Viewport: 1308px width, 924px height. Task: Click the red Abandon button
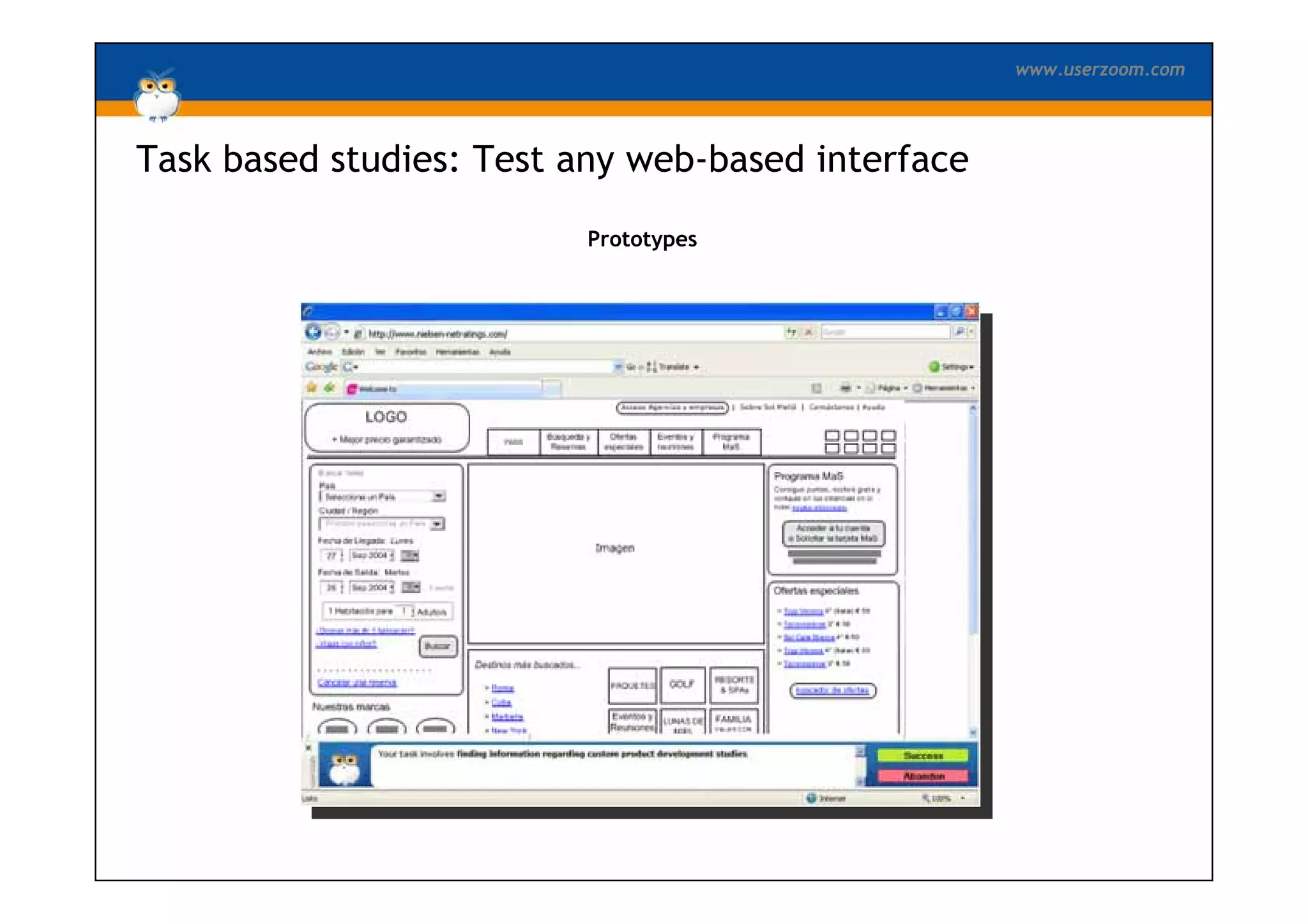923,776
